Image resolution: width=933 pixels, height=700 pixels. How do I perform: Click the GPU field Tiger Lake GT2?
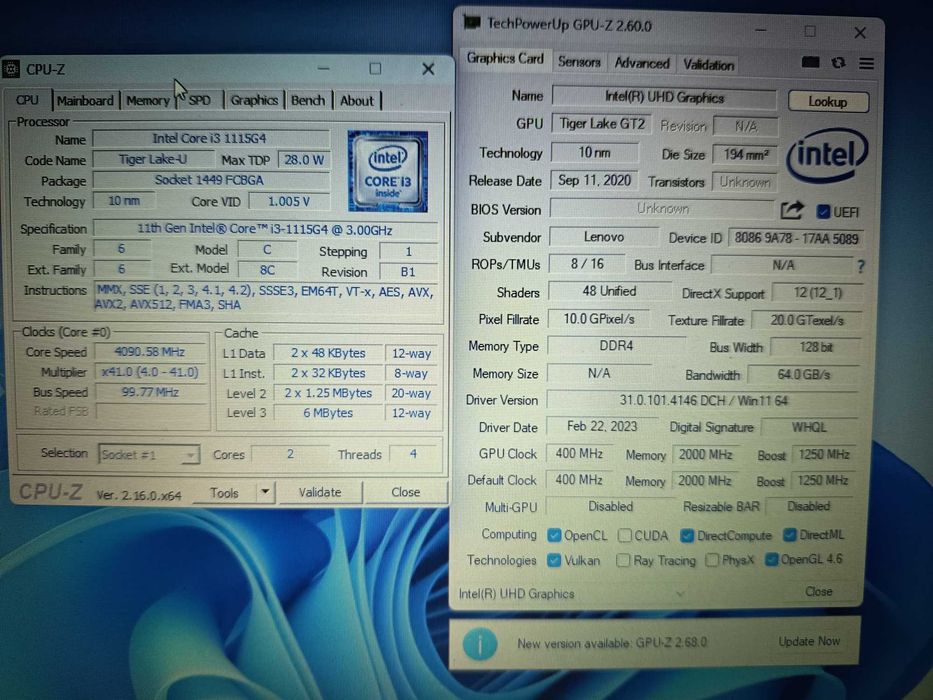(x=602, y=124)
